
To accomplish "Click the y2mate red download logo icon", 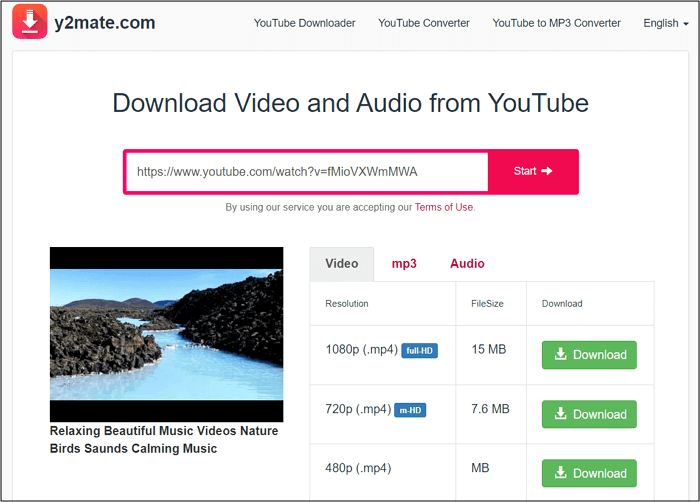I will coord(29,21).
